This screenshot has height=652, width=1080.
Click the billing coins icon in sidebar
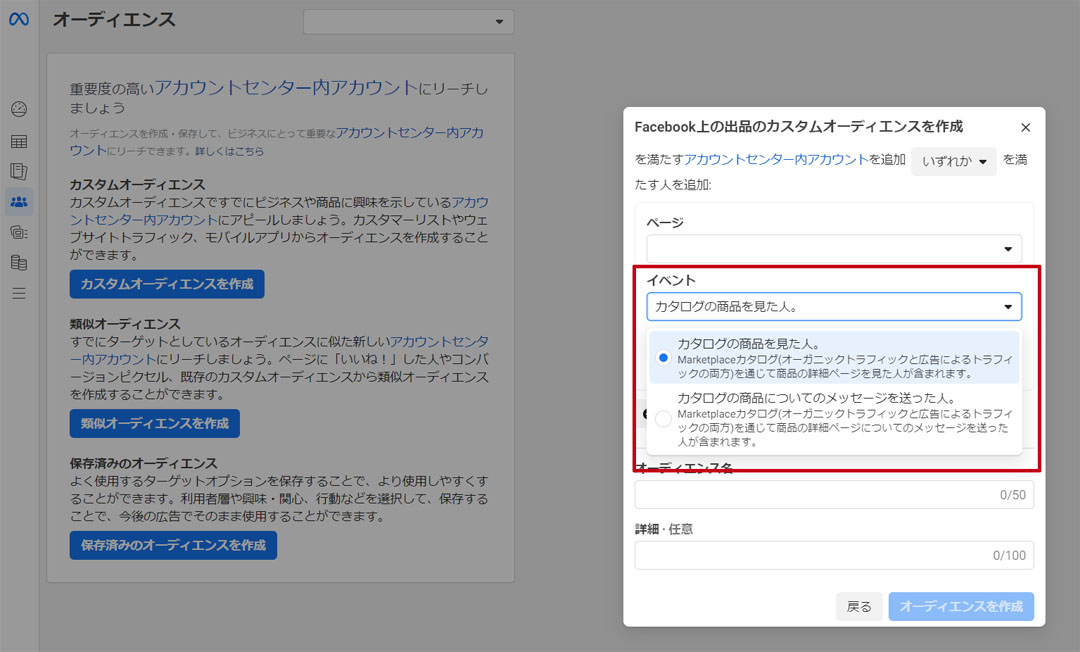[19, 263]
